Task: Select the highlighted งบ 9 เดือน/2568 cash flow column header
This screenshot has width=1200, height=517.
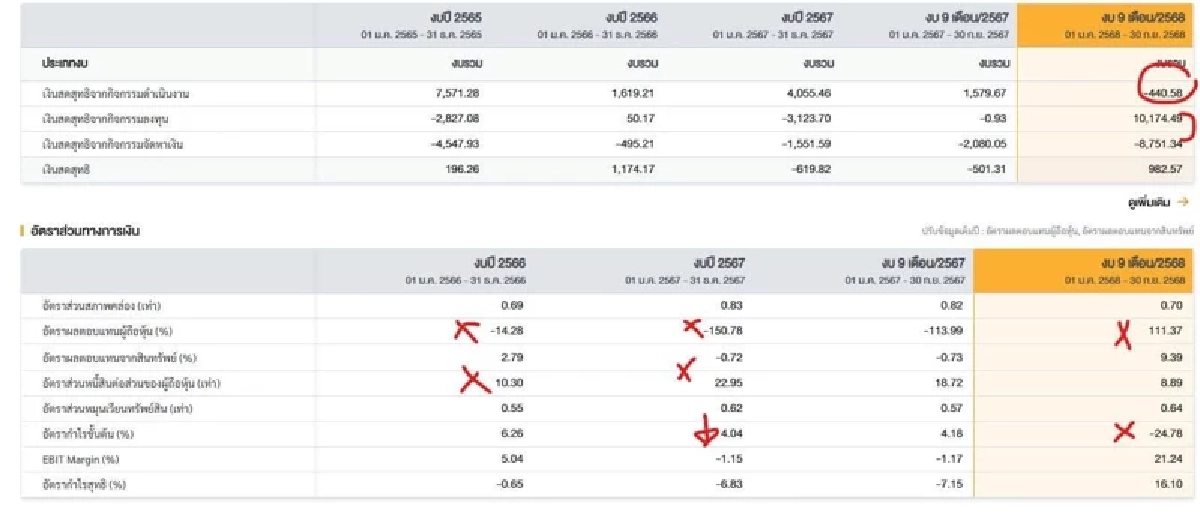Action: coord(1105,24)
